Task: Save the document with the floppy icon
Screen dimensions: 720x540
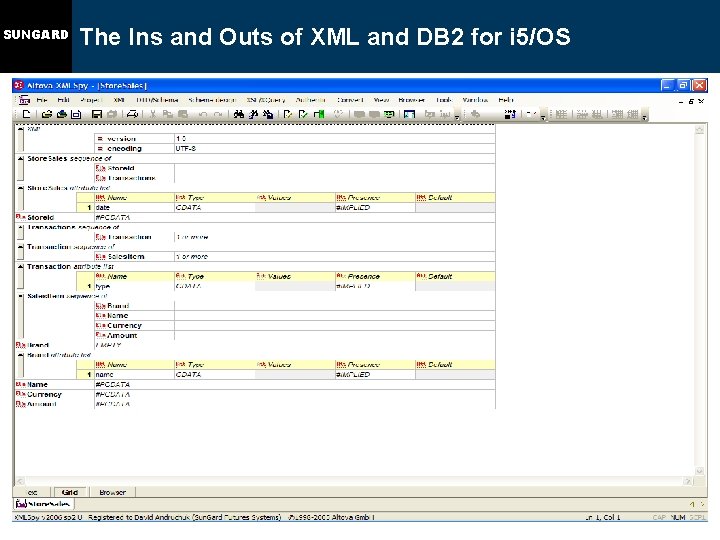Action: click(x=97, y=114)
